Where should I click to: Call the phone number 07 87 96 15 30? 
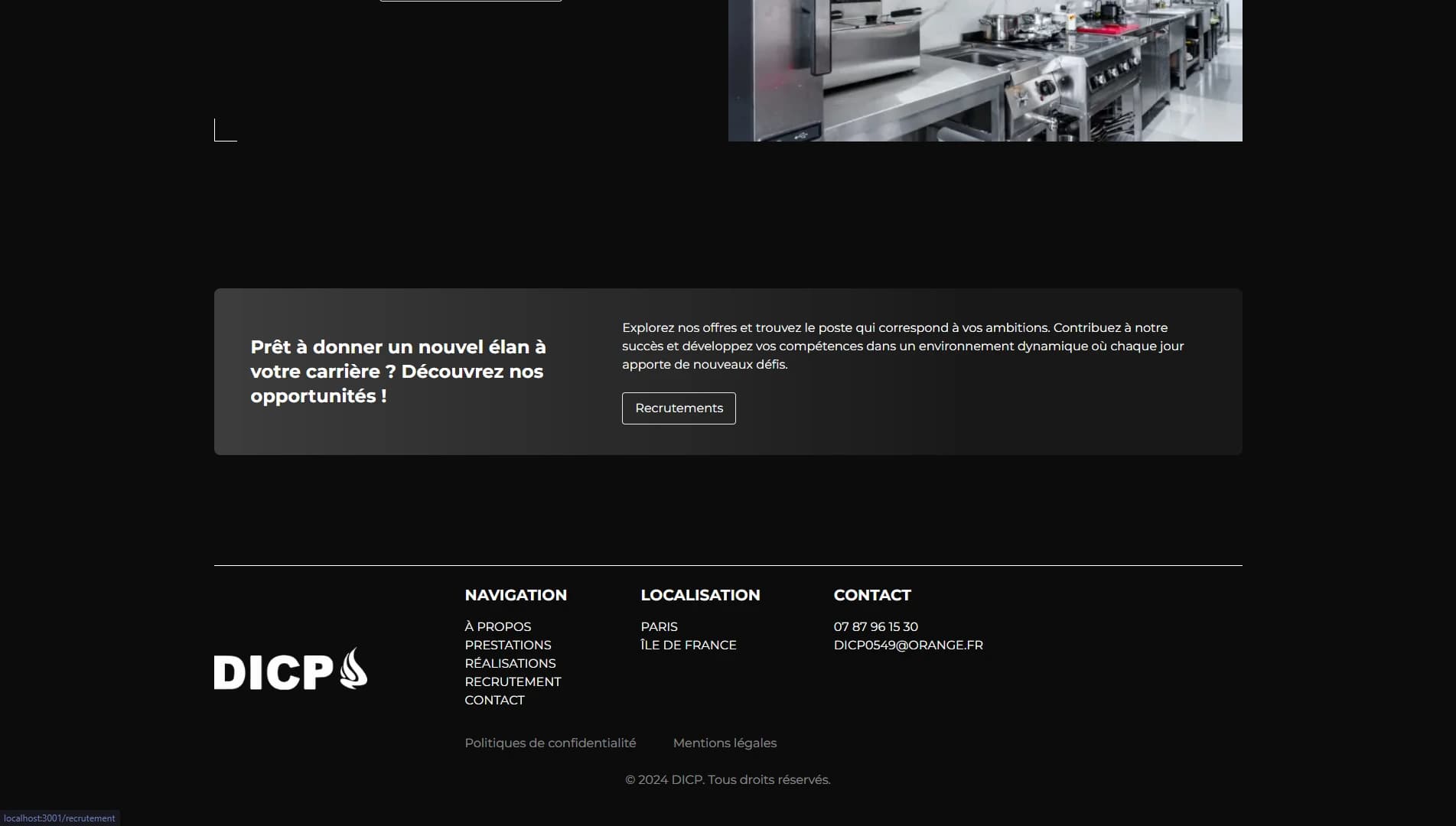pos(875,626)
